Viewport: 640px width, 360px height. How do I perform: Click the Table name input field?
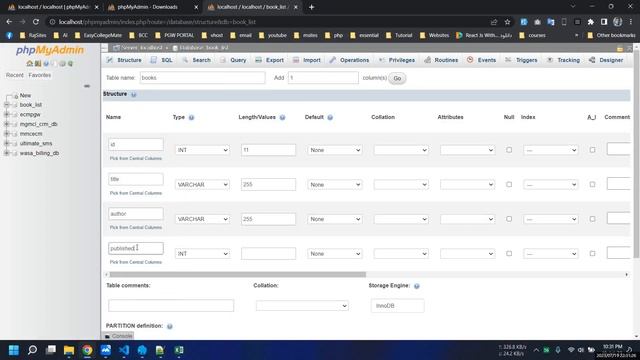click(x=202, y=78)
